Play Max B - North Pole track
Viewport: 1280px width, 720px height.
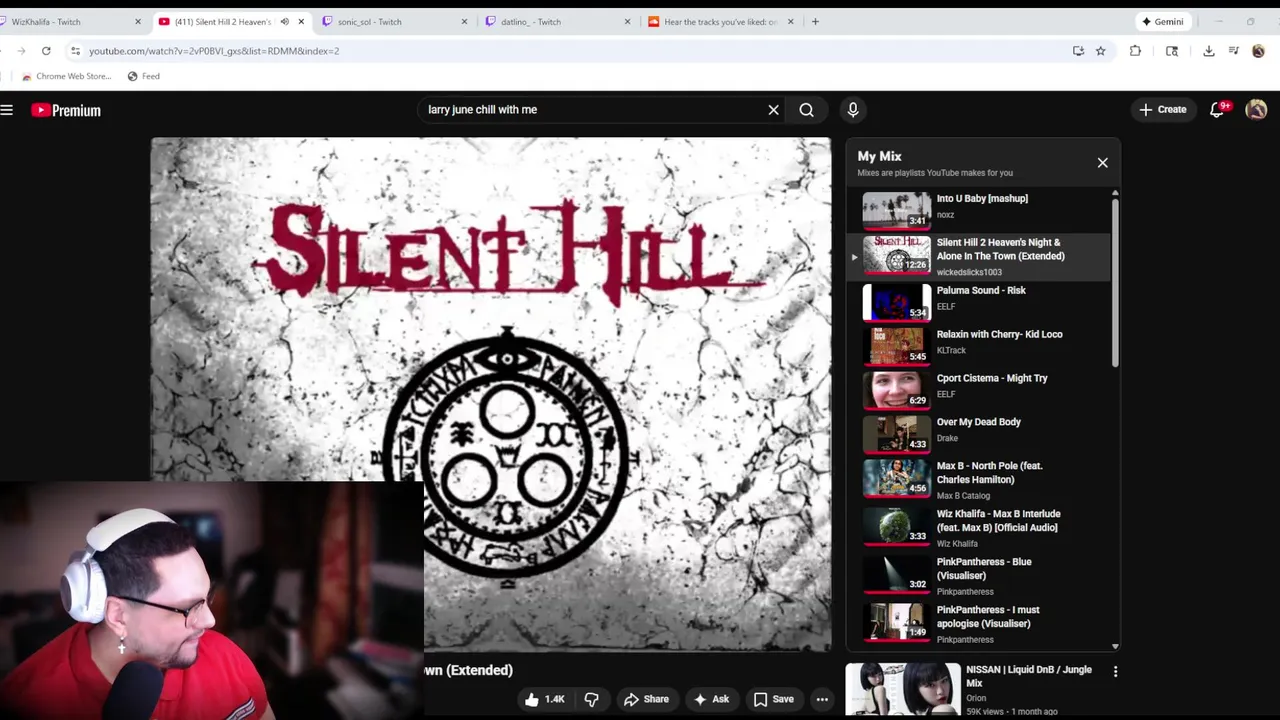pos(980,479)
